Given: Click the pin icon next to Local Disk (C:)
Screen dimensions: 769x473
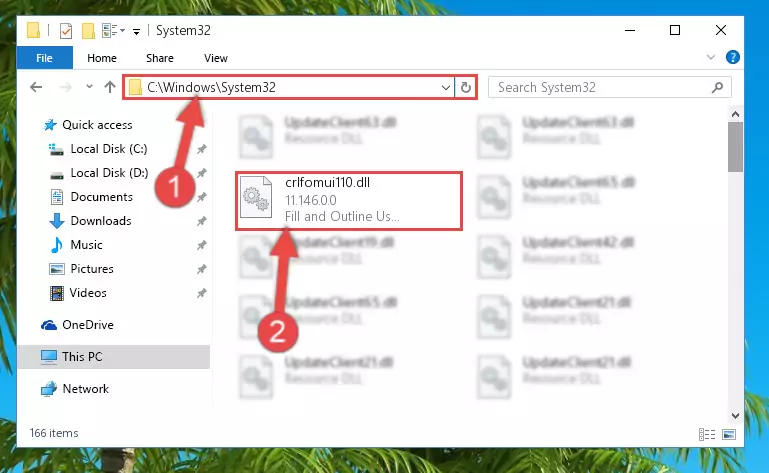Looking at the screenshot, I should [202, 149].
